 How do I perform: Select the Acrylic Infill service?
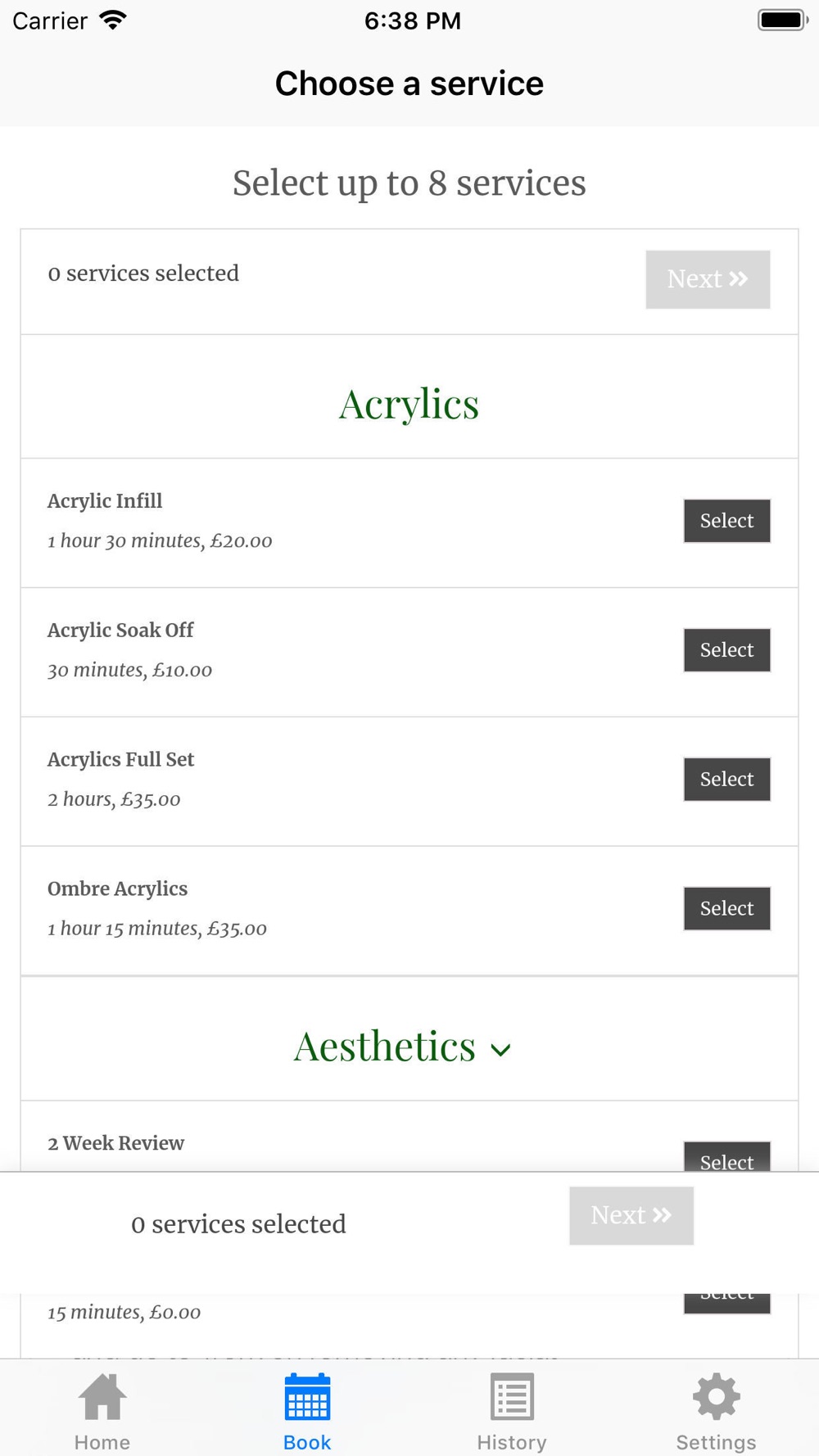[x=727, y=521]
